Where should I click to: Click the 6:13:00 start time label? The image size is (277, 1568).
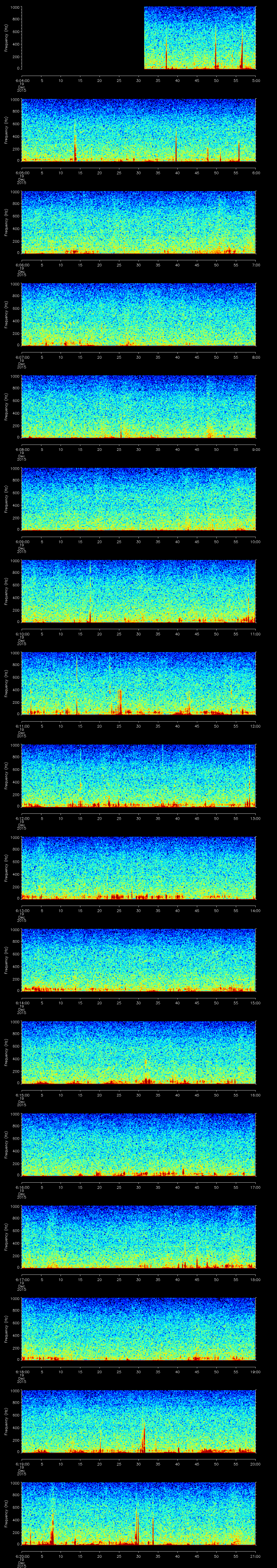(x=21, y=910)
